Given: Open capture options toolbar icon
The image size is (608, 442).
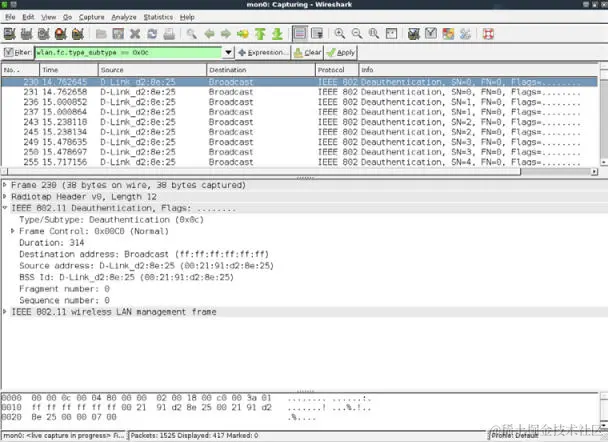Looking at the screenshot, I should [x=26, y=34].
